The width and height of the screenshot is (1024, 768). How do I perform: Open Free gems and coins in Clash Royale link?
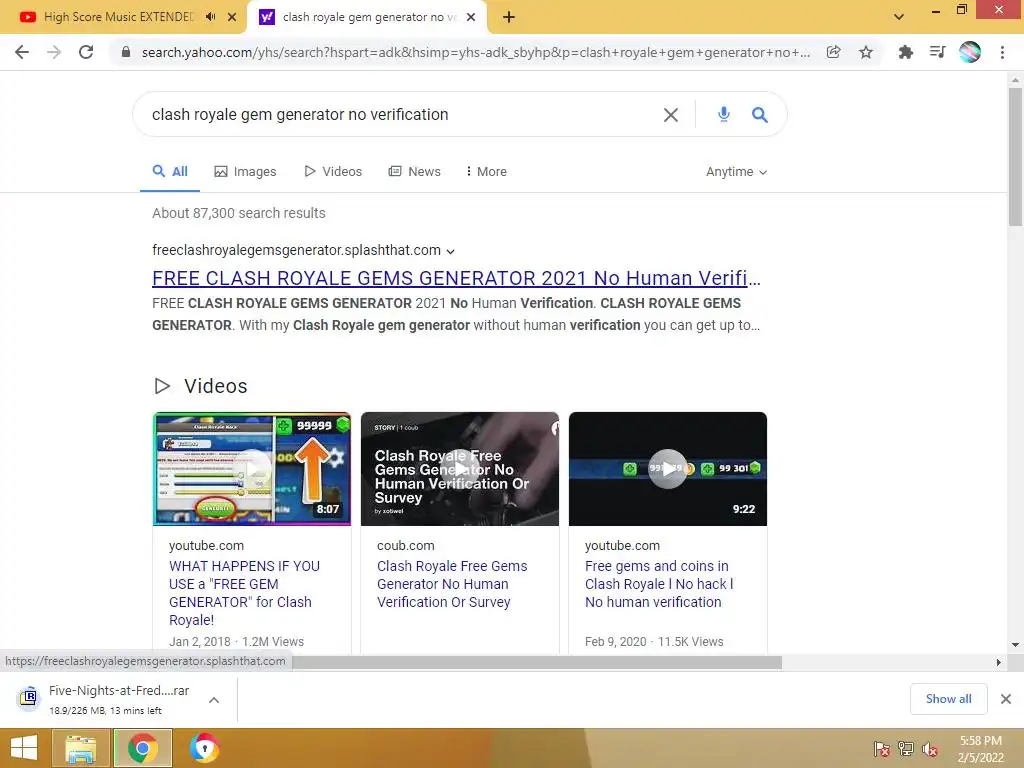coord(659,584)
